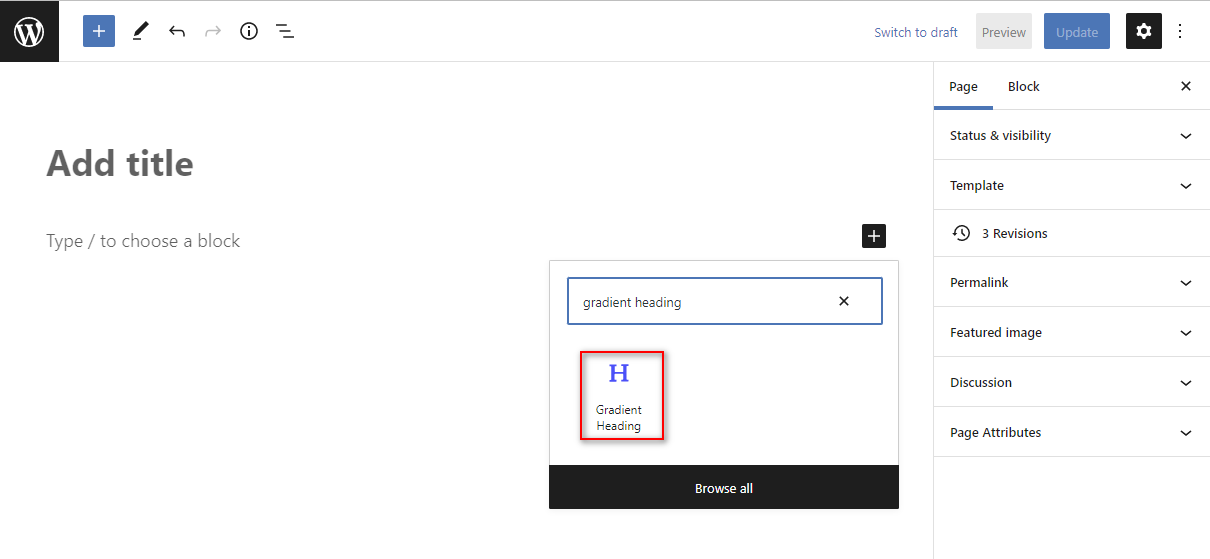This screenshot has height=559, width=1210.
Task: Select the pencil Tools icon
Action: pos(140,31)
